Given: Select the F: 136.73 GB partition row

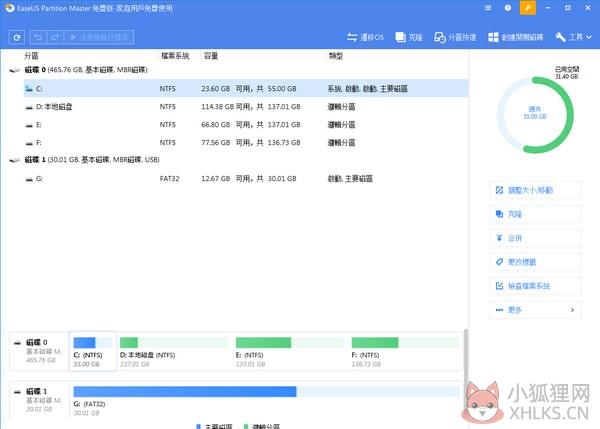Looking at the screenshot, I should coord(246,142).
